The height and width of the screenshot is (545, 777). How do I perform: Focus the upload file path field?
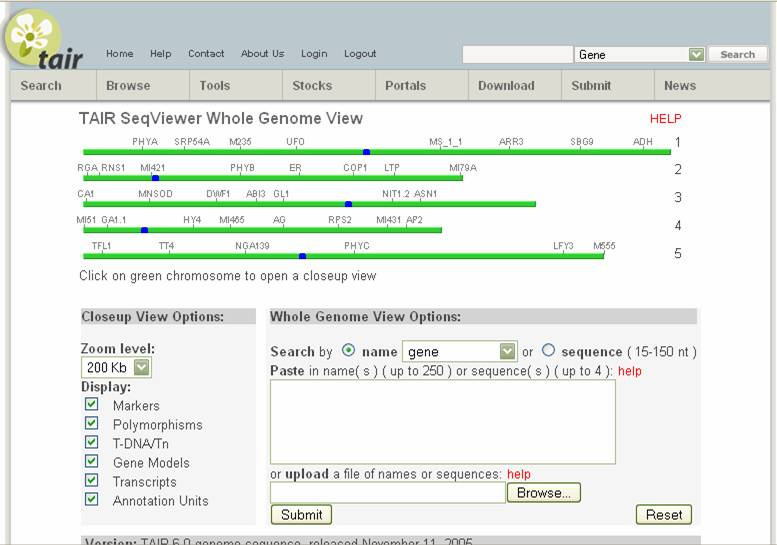point(388,493)
